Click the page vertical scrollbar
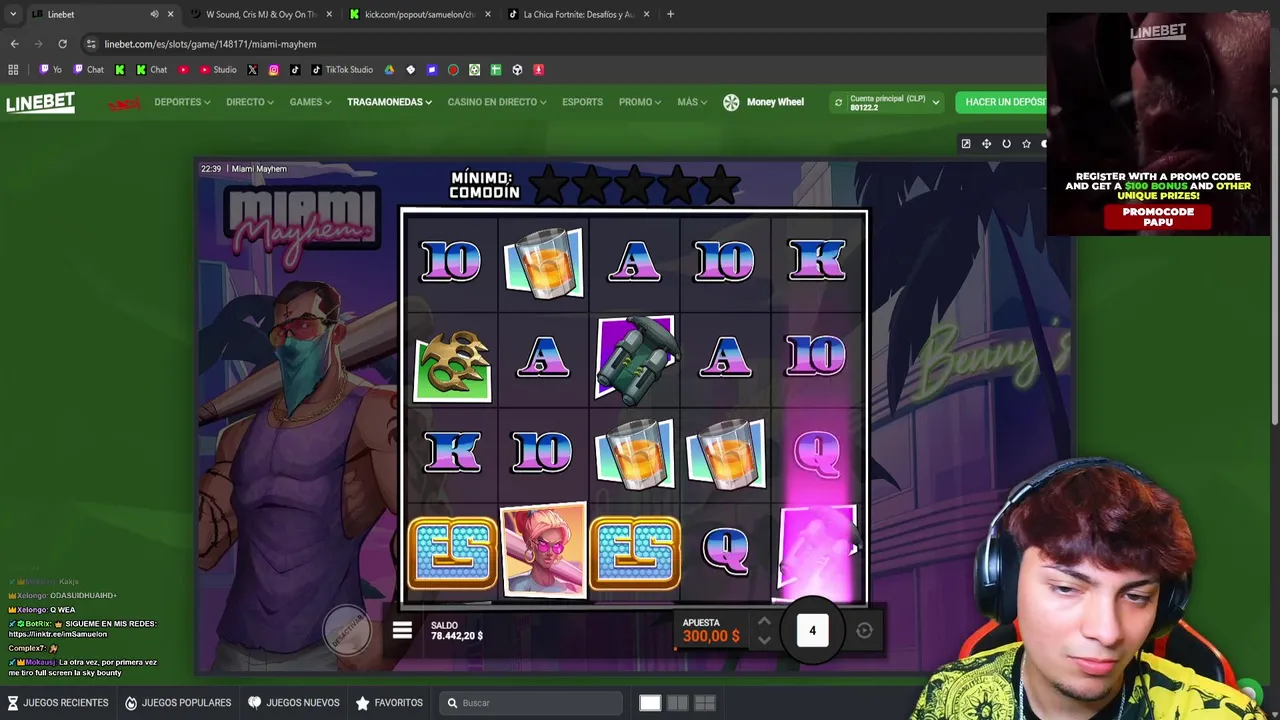Image resolution: width=1280 pixels, height=720 pixels. coord(1274,260)
